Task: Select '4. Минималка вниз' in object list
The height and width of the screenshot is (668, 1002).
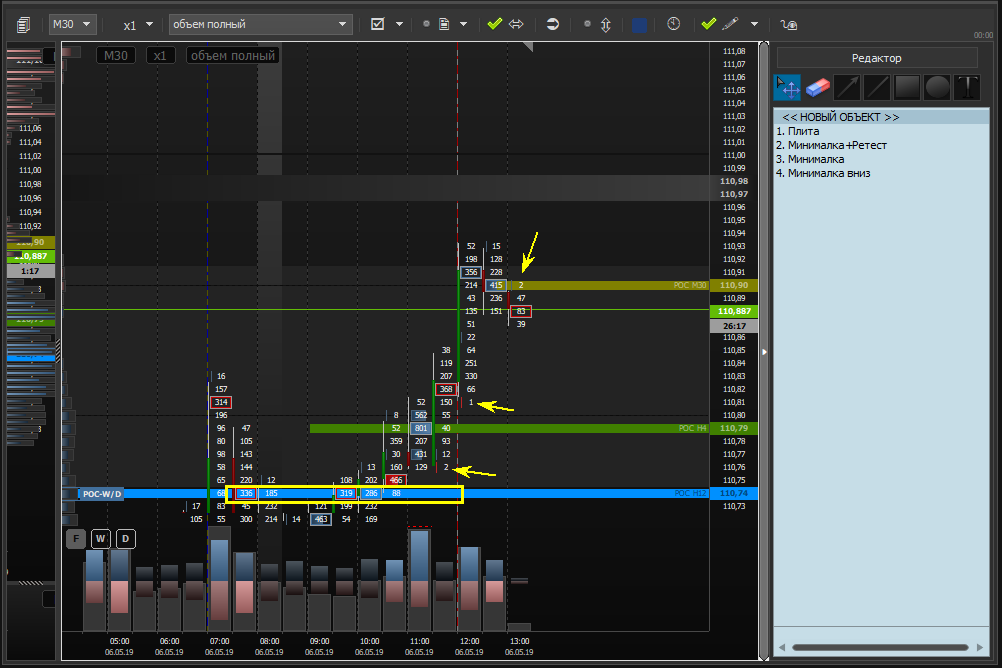Action: click(882, 173)
